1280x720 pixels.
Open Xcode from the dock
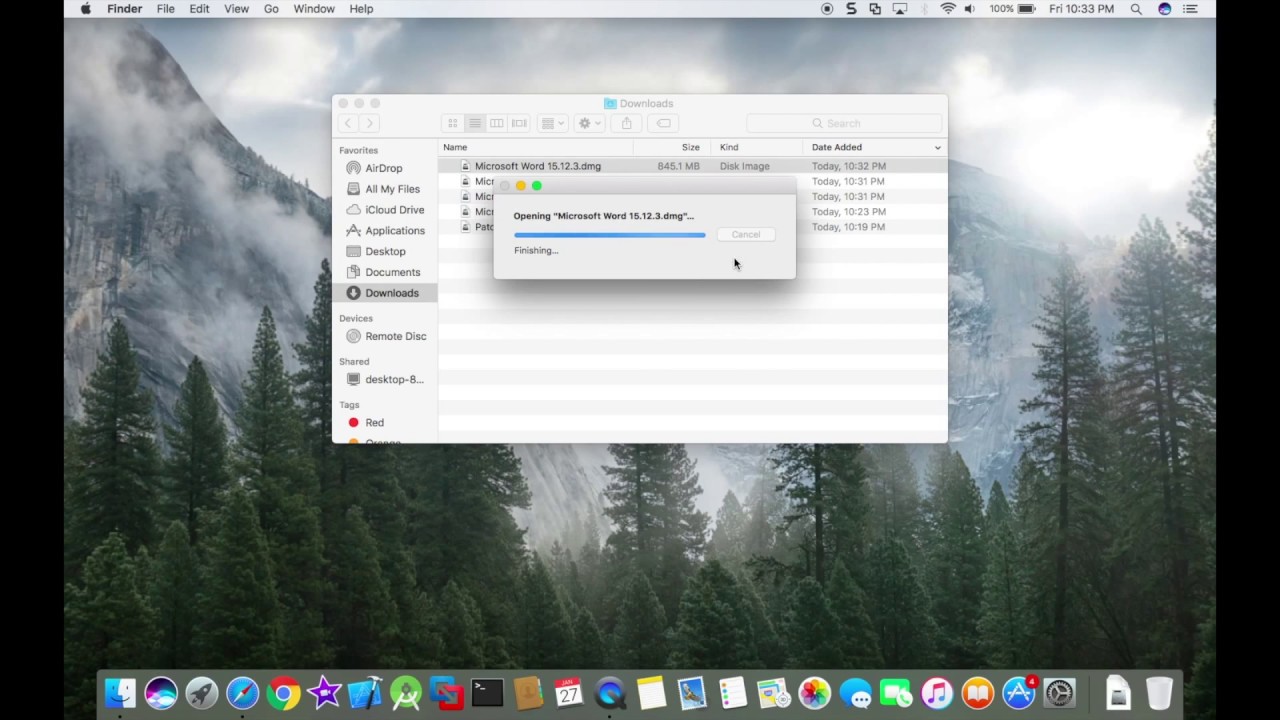point(365,693)
